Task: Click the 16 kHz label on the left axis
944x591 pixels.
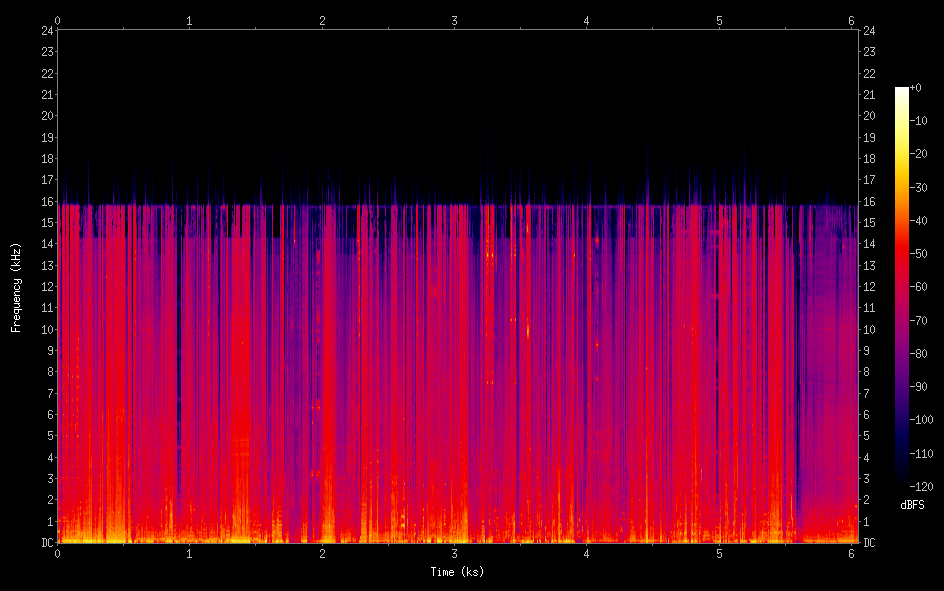Action: [x=46, y=201]
